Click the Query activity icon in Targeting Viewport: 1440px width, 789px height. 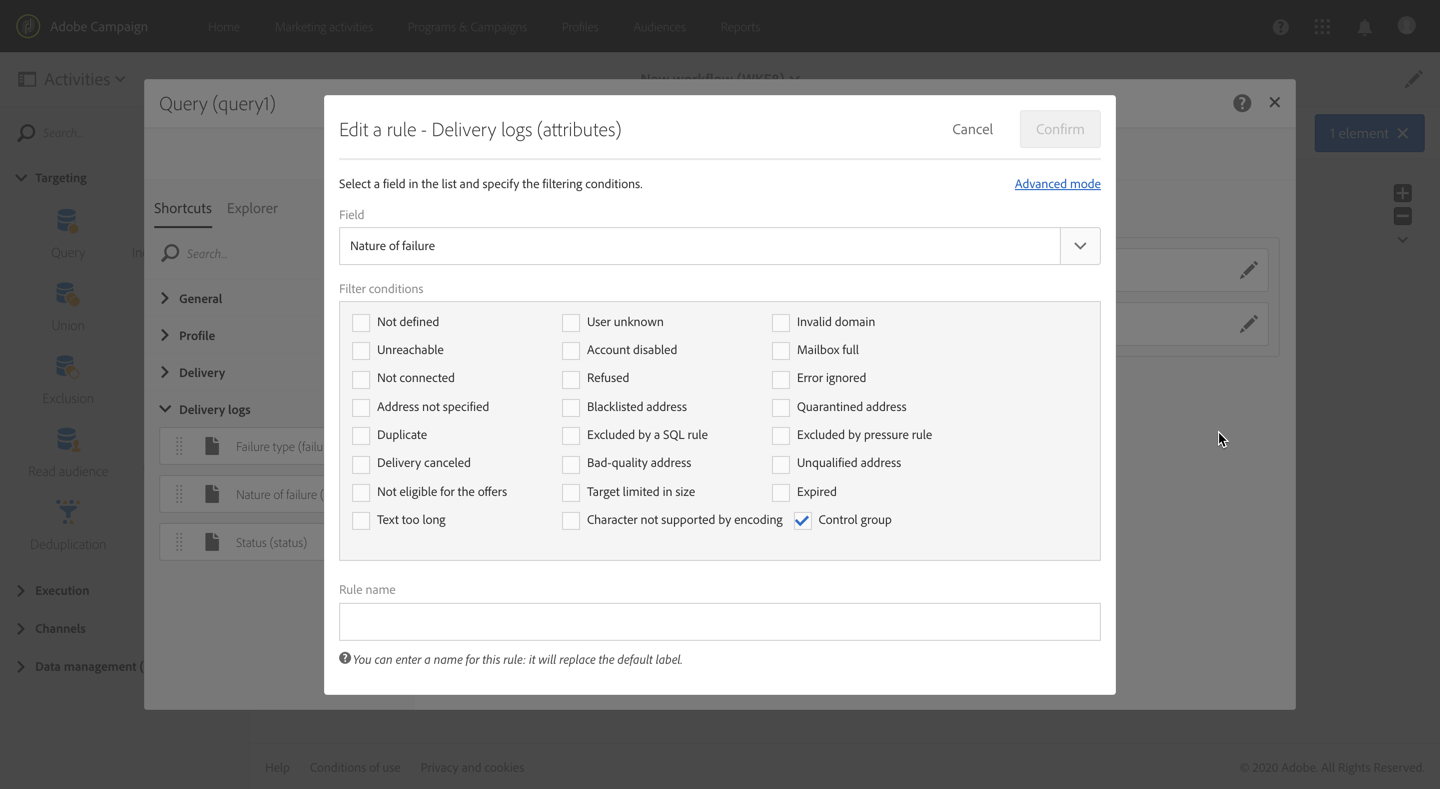click(67, 222)
